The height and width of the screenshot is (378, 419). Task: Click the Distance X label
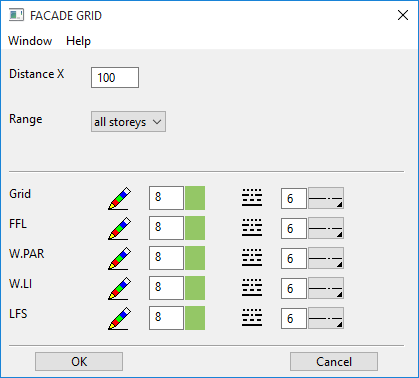click(x=37, y=74)
